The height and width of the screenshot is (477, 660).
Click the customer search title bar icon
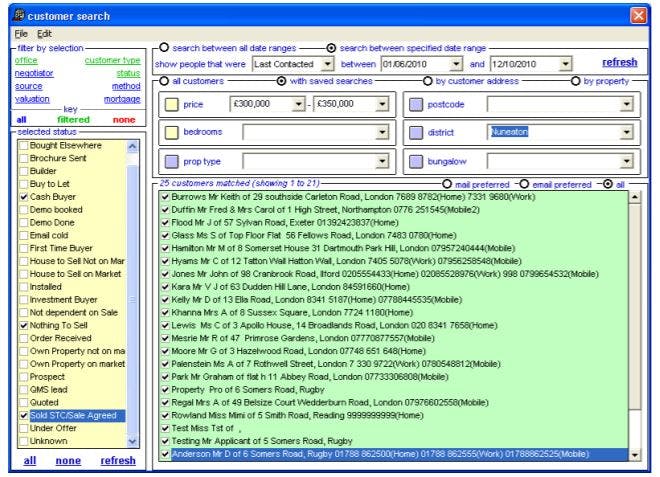pyautogui.click(x=19, y=16)
